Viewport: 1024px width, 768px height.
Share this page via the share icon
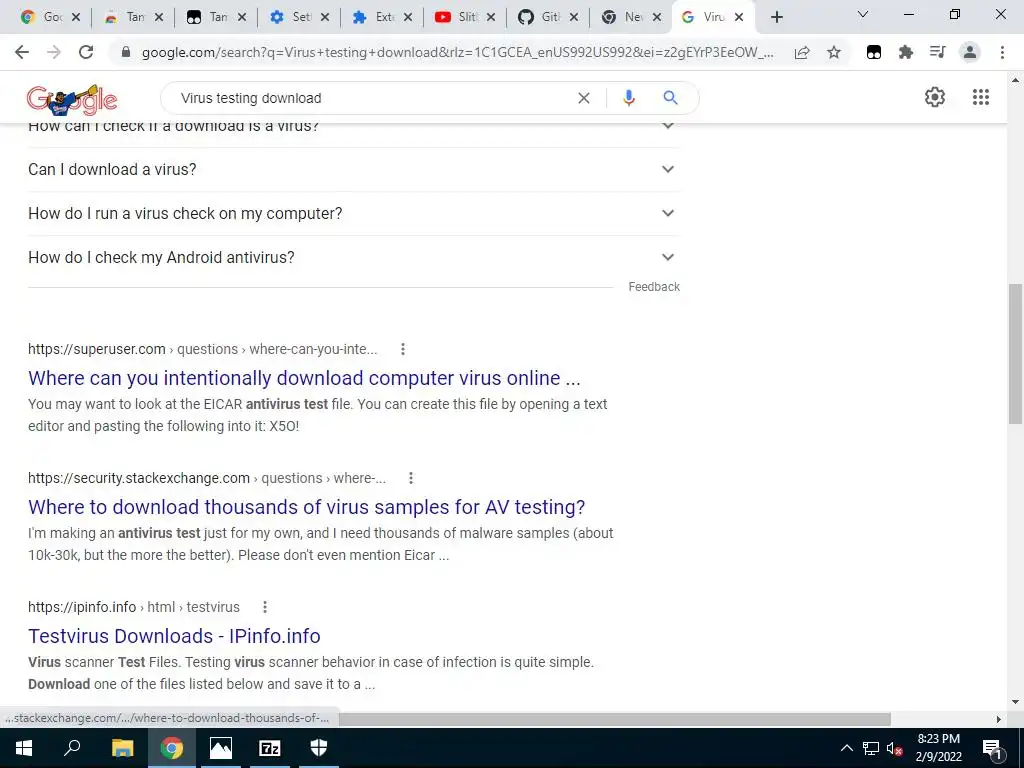point(802,52)
